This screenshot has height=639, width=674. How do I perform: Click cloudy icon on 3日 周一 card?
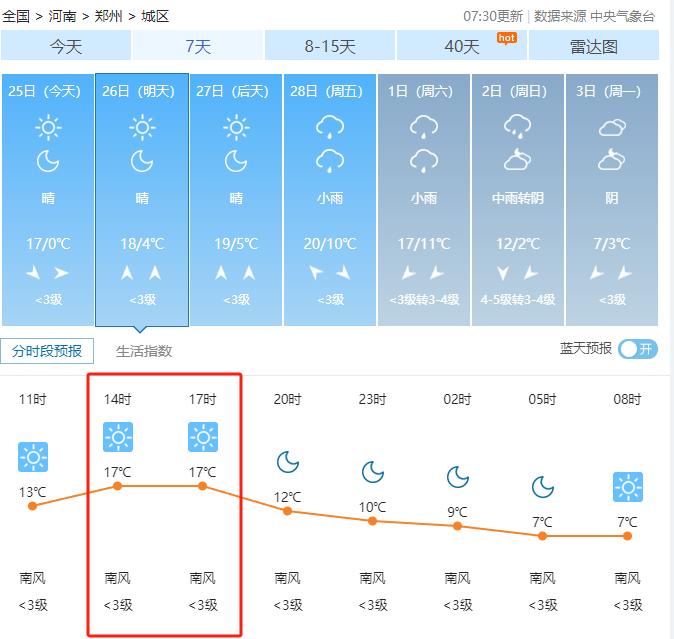click(612, 127)
